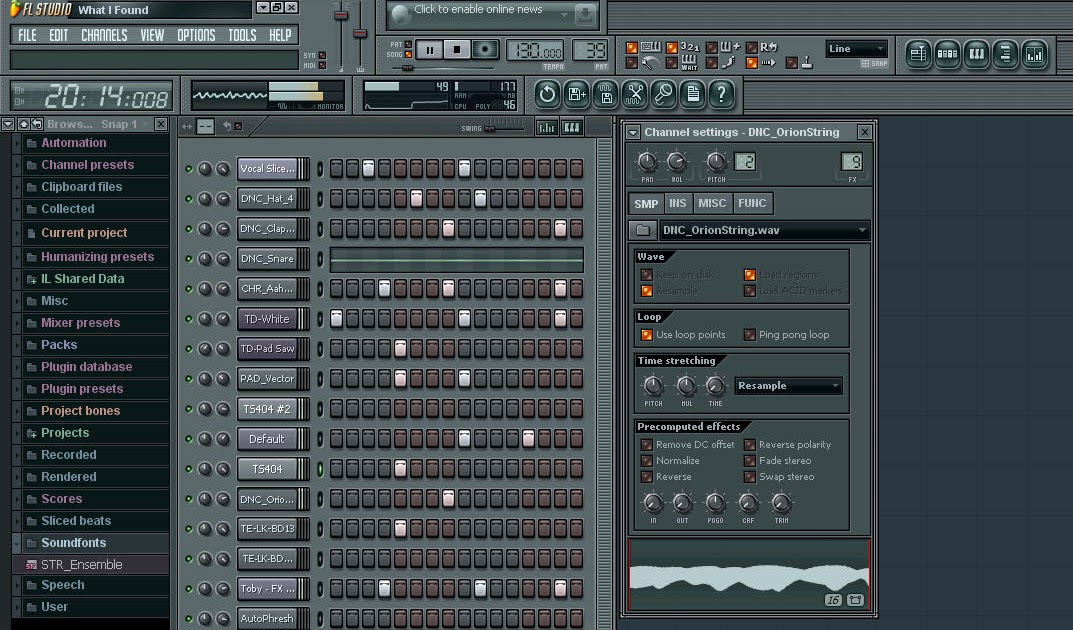Click the one-click audio recording microphone icon
The image size is (1073, 630).
[x=663, y=94]
